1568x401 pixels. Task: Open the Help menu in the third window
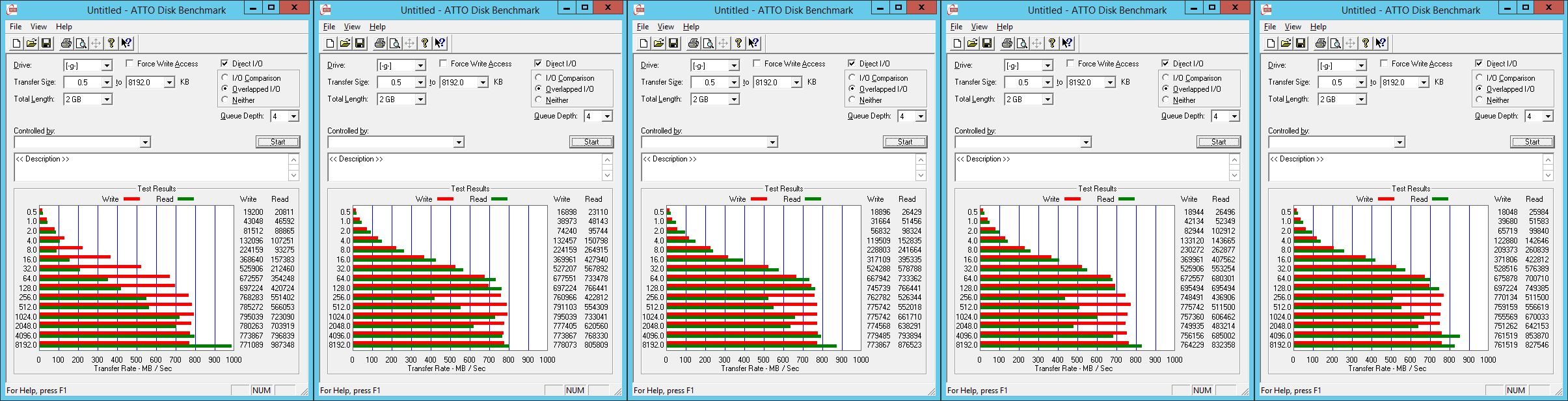coord(691,27)
